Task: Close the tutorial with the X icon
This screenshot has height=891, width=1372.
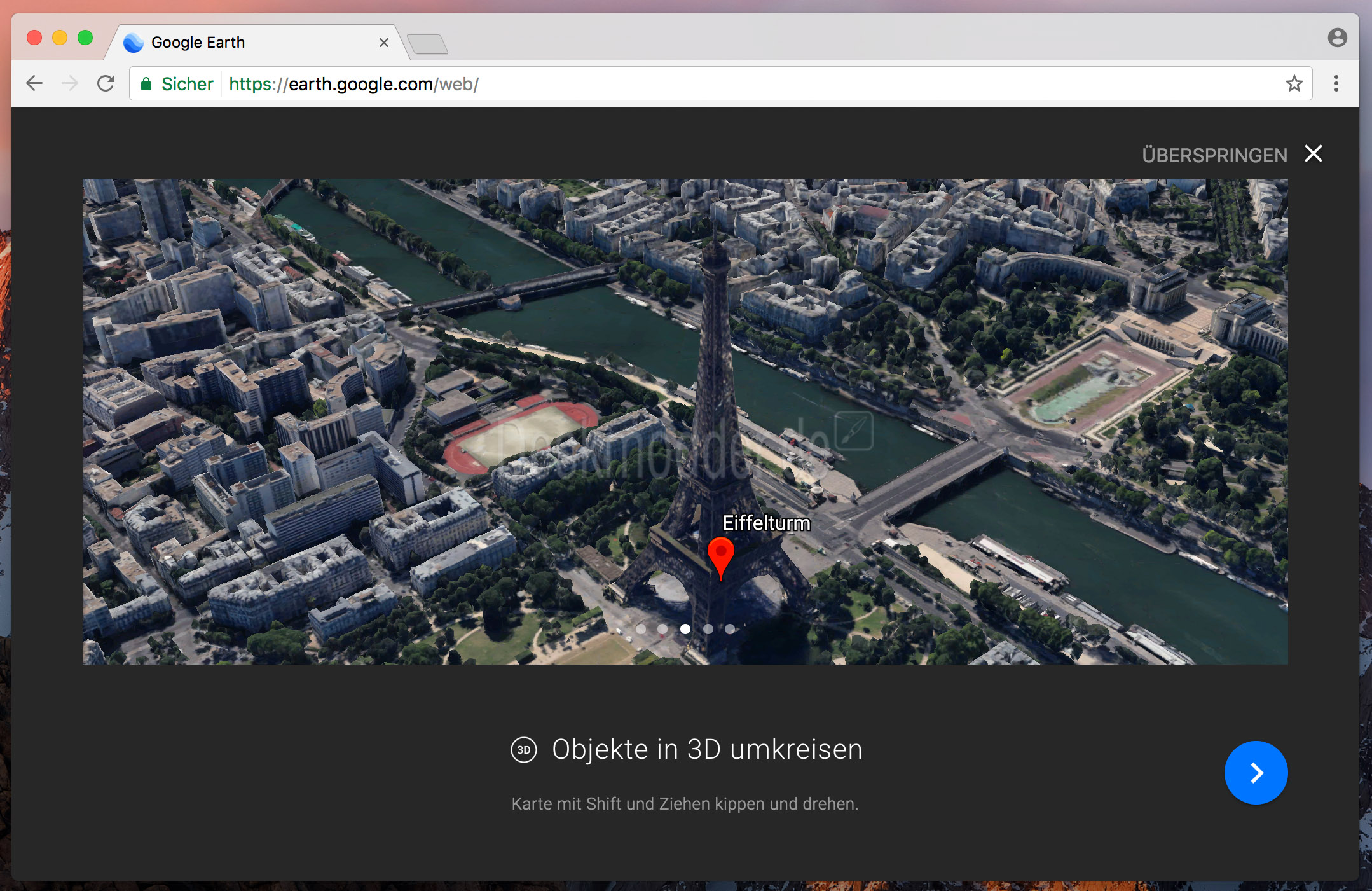Action: (1313, 154)
